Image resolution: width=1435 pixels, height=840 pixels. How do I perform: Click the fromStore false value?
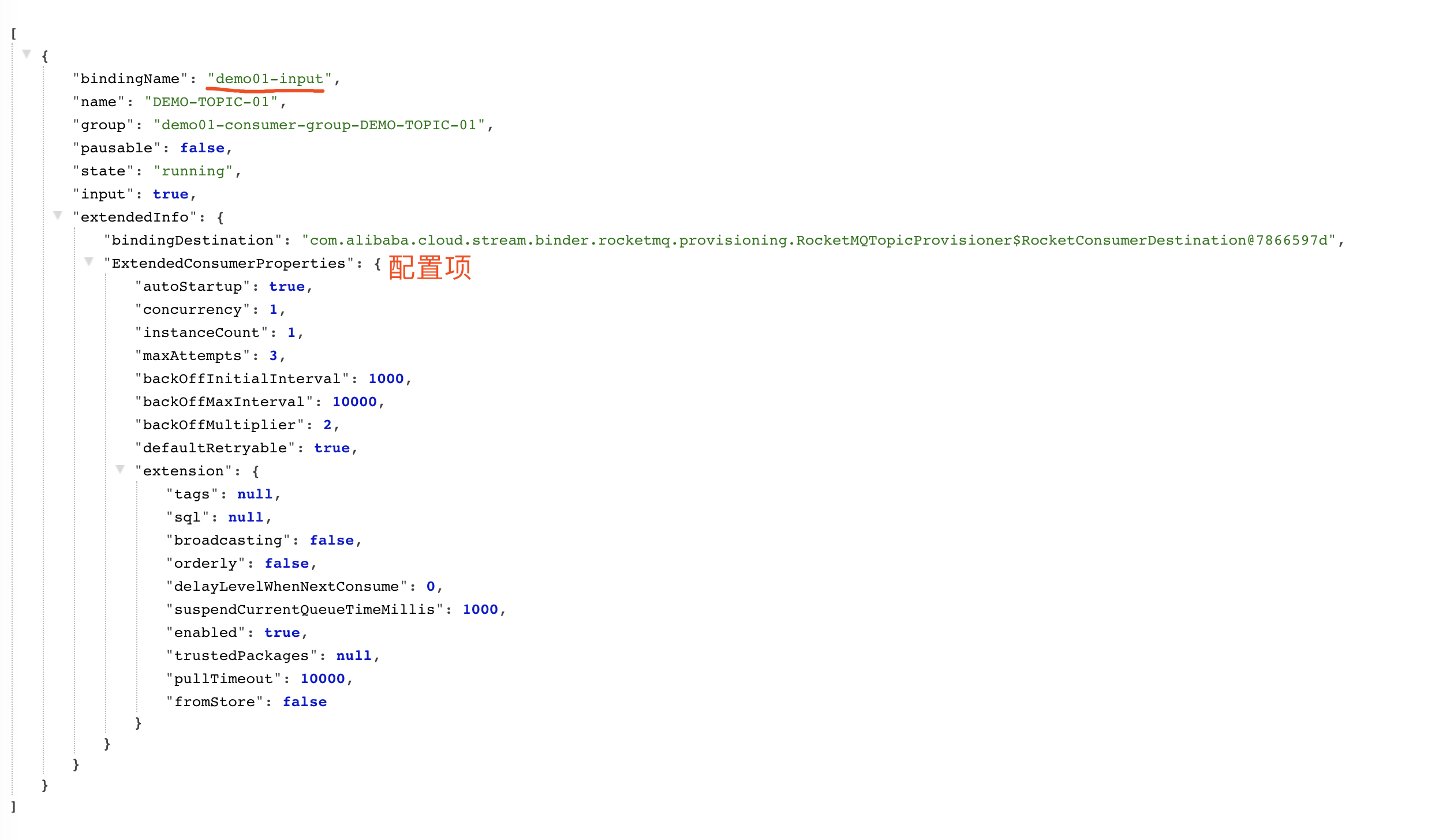click(x=304, y=702)
